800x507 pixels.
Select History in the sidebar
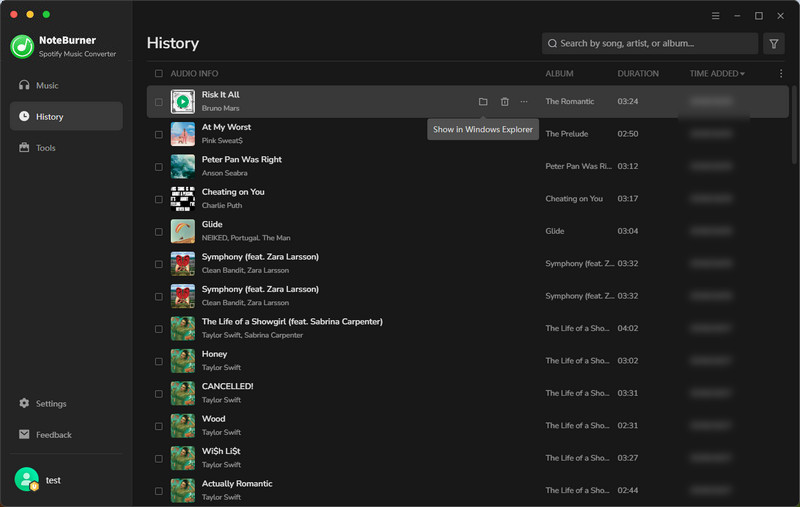point(66,116)
